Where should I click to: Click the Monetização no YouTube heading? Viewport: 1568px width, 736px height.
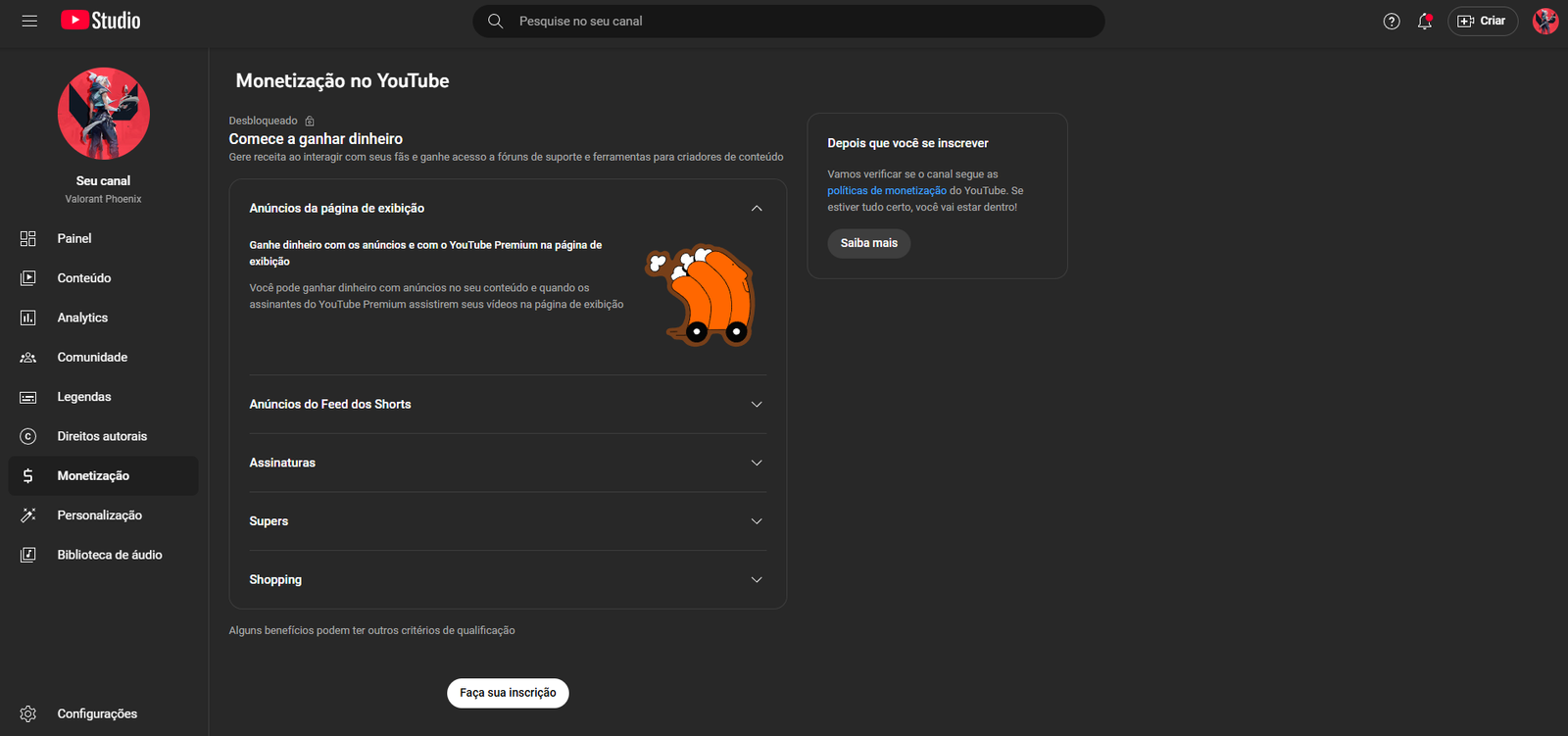[x=343, y=81]
